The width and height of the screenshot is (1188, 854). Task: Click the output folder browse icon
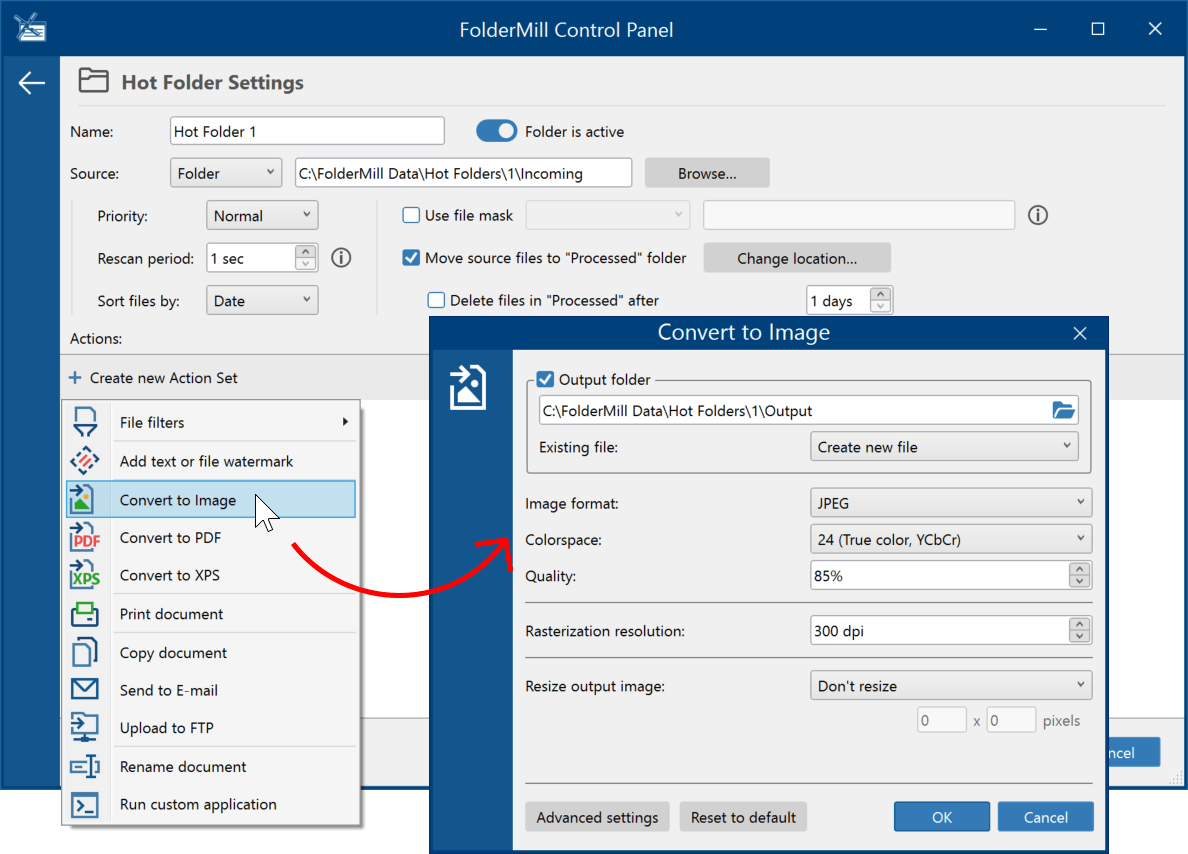(x=1063, y=411)
